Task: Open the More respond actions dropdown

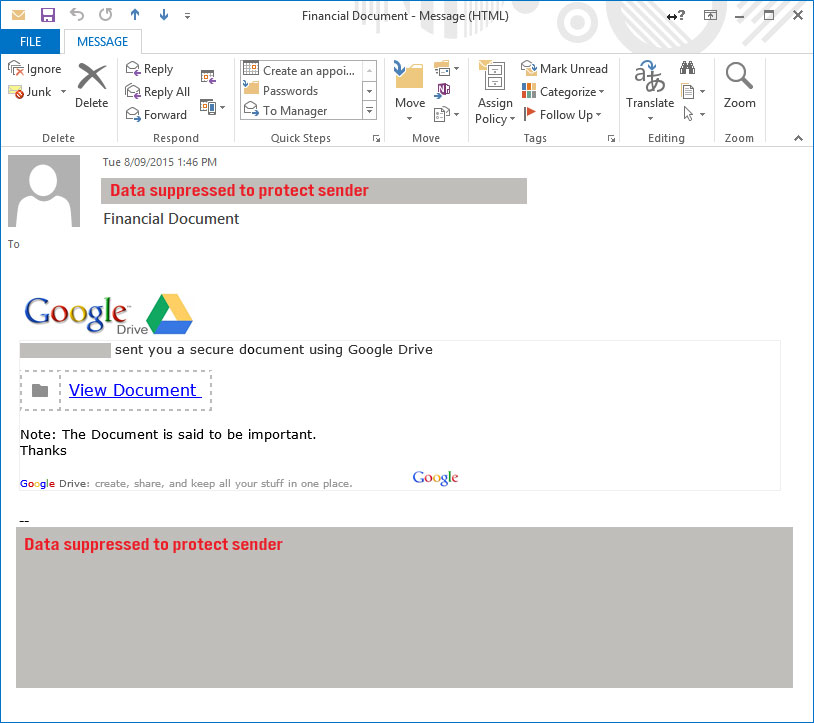Action: pyautogui.click(x=213, y=107)
